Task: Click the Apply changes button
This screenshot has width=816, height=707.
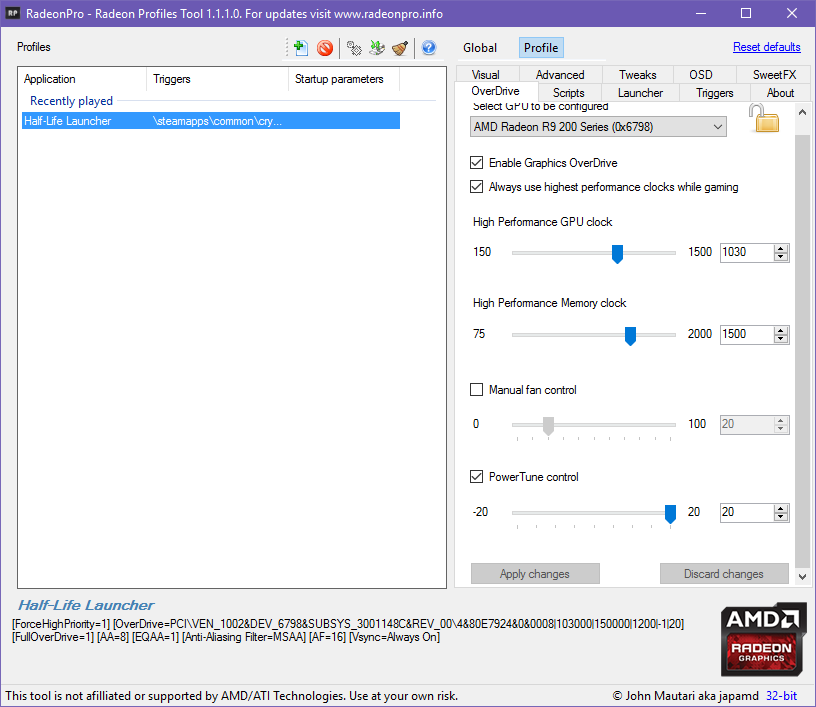Action: [x=535, y=573]
